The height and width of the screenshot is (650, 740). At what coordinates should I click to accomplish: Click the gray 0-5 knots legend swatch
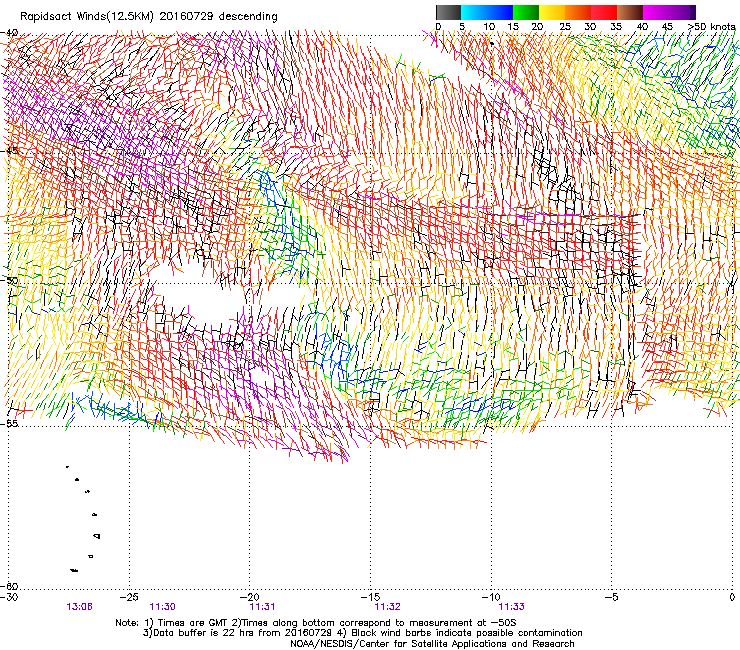pos(448,12)
